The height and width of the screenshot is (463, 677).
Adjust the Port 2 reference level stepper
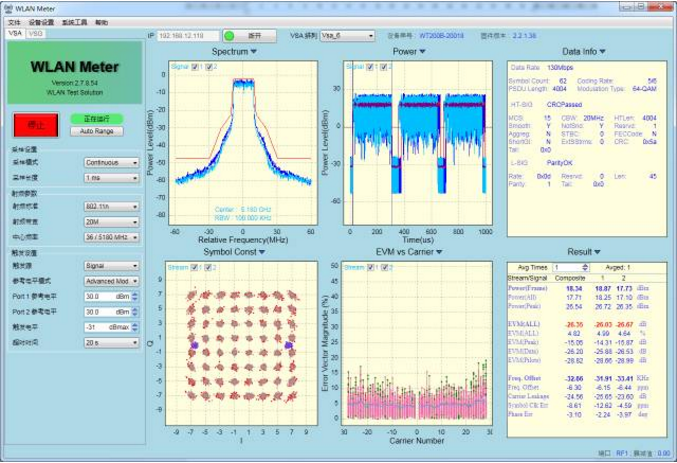[135, 312]
